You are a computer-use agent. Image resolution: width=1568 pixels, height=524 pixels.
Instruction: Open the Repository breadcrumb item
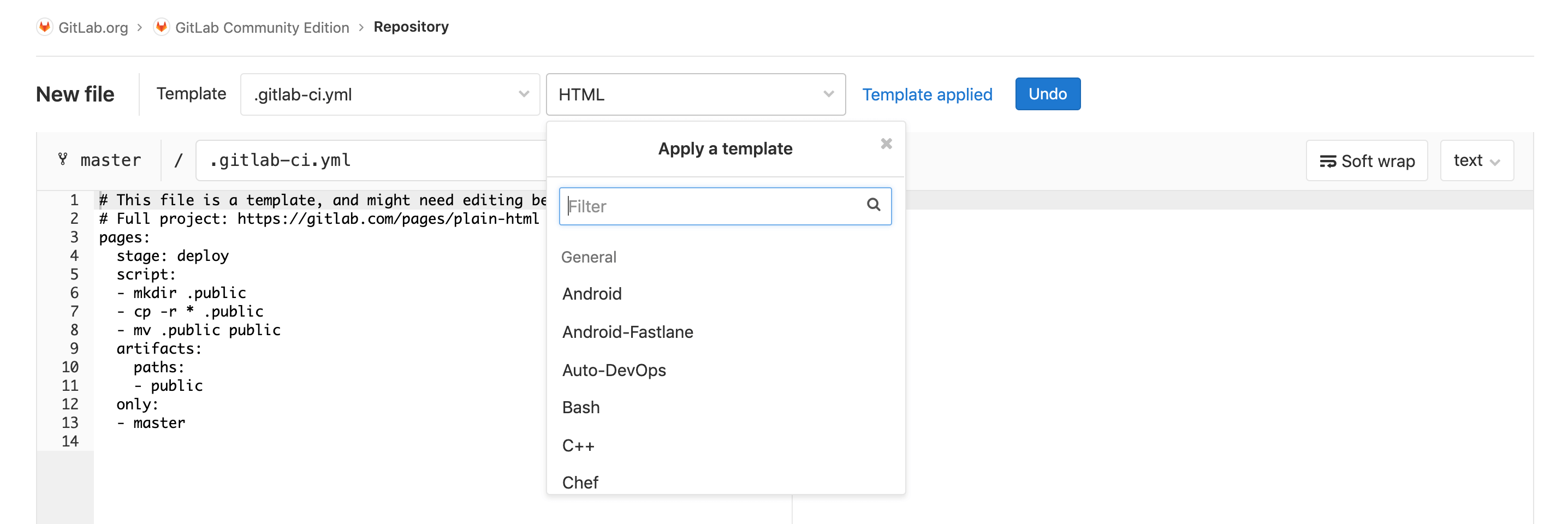(412, 27)
